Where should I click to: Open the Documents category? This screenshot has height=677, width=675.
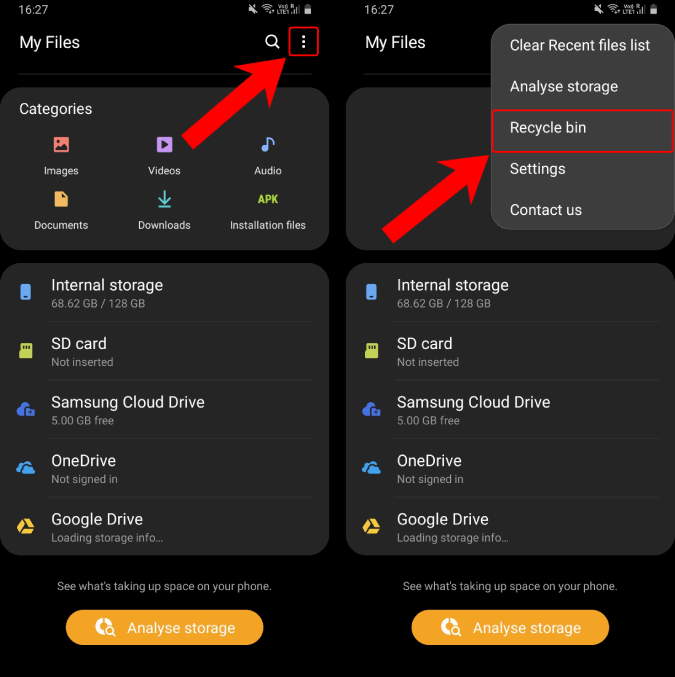(x=61, y=210)
